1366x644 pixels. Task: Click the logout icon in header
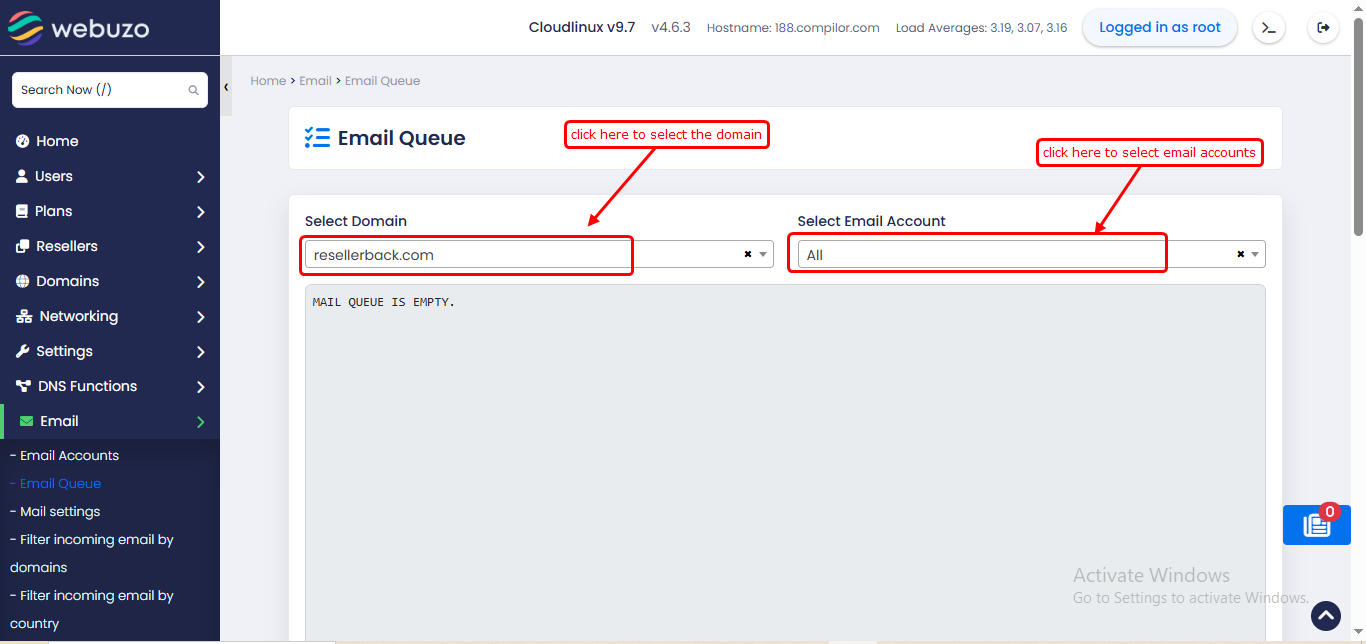click(1323, 28)
